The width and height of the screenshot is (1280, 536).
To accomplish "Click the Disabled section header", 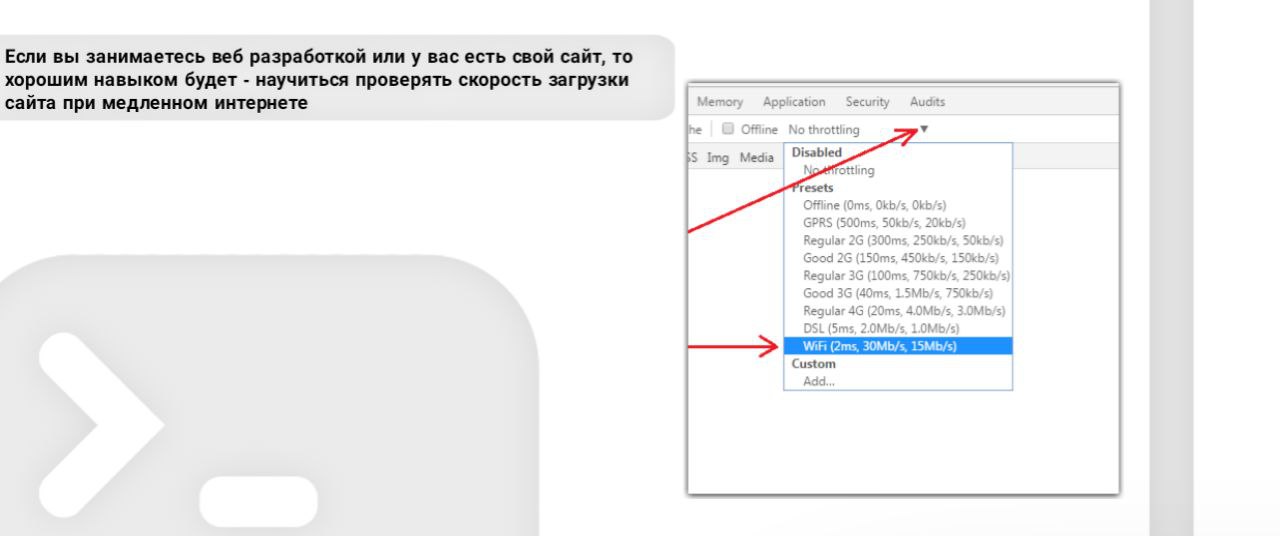I will click(x=817, y=152).
